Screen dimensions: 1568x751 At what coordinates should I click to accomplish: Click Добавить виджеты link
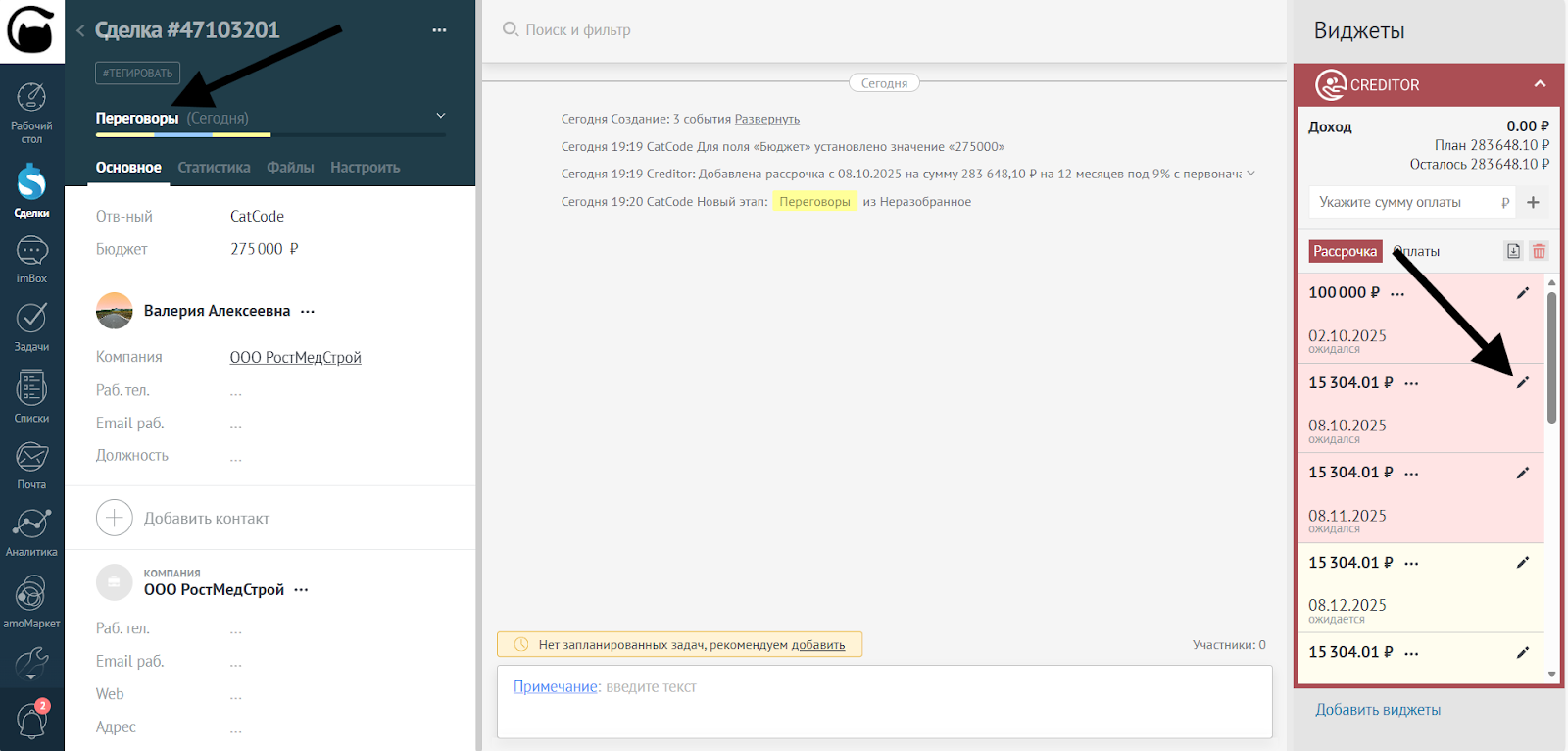point(1377,710)
